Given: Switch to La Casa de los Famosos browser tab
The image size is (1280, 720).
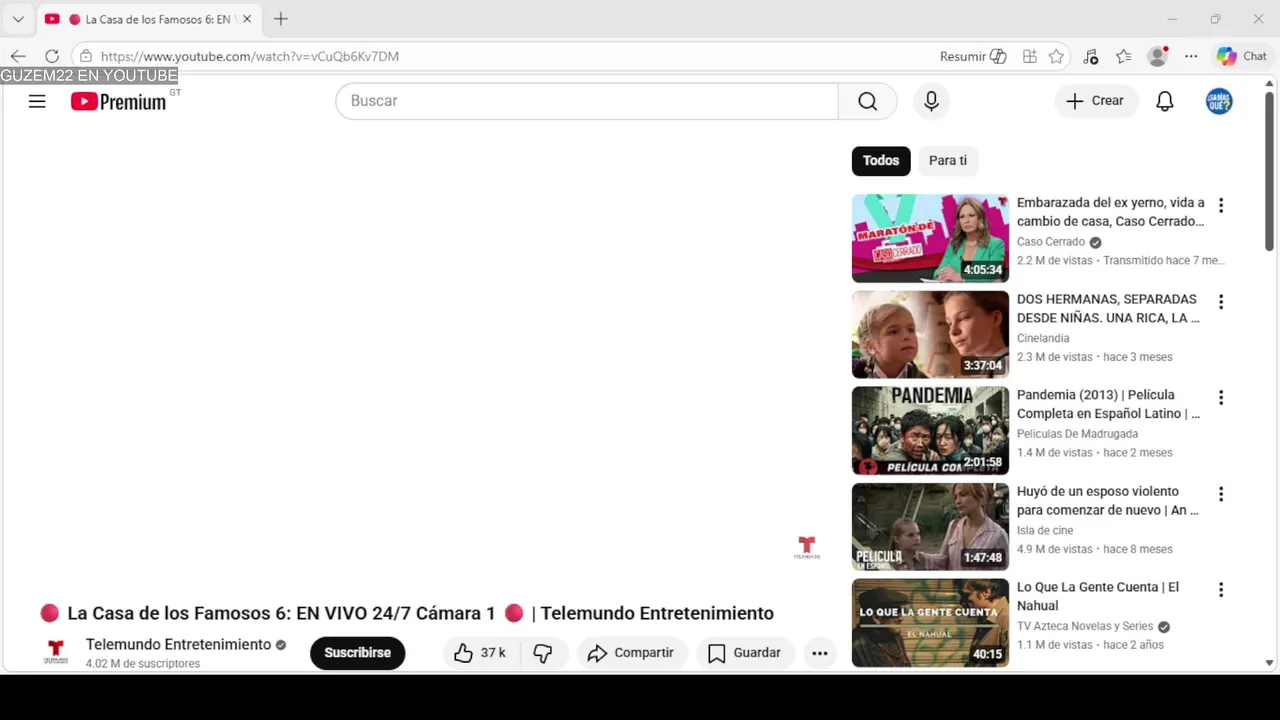Looking at the screenshot, I should (x=148, y=19).
